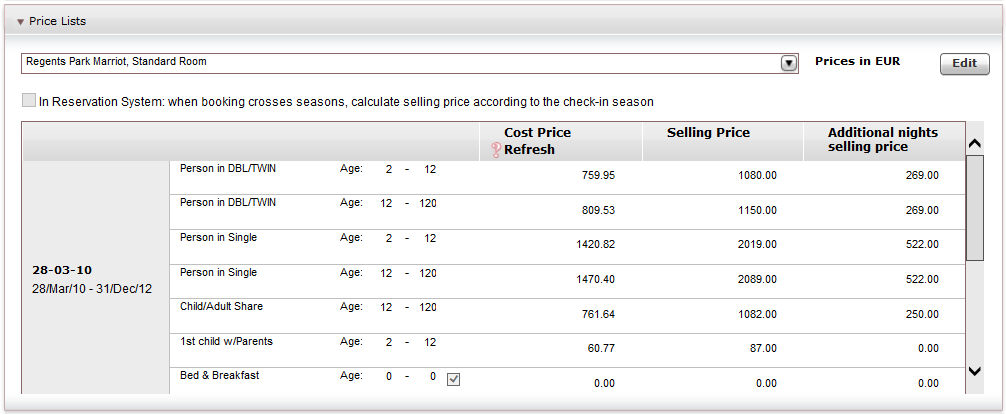Screen dimensions: 1006x415
Task: Click the red question mark help icon
Action: point(495,150)
